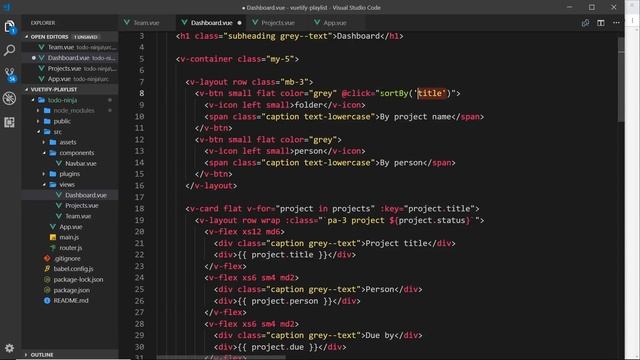The width and height of the screenshot is (640, 360).
Task: Click 'By project name' text on line 10
Action: 415,117
